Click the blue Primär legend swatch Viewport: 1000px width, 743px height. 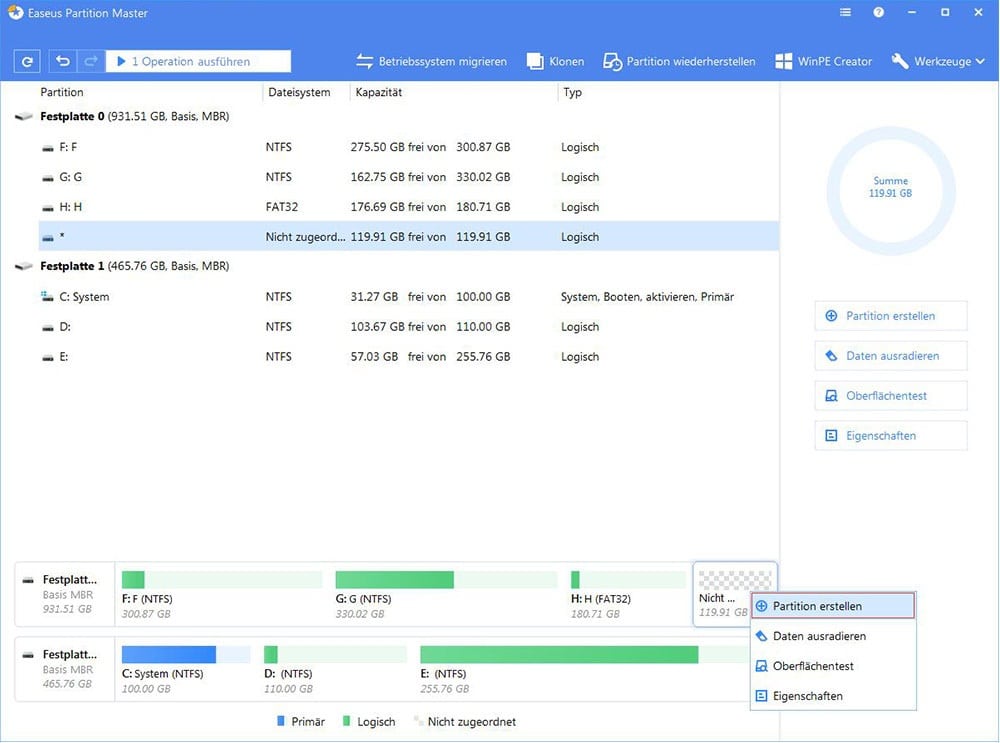click(x=281, y=721)
